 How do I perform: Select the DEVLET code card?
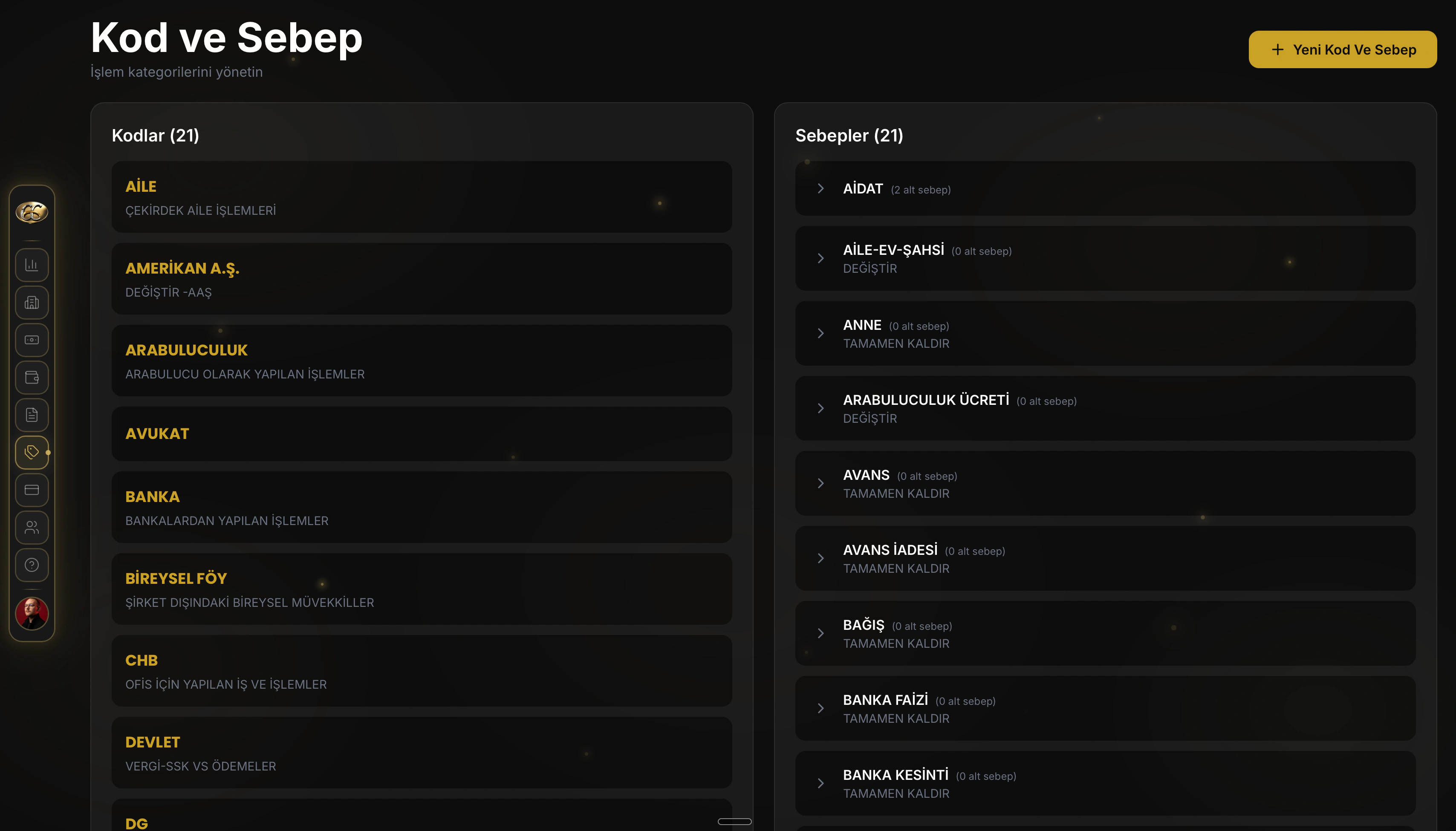pos(422,753)
